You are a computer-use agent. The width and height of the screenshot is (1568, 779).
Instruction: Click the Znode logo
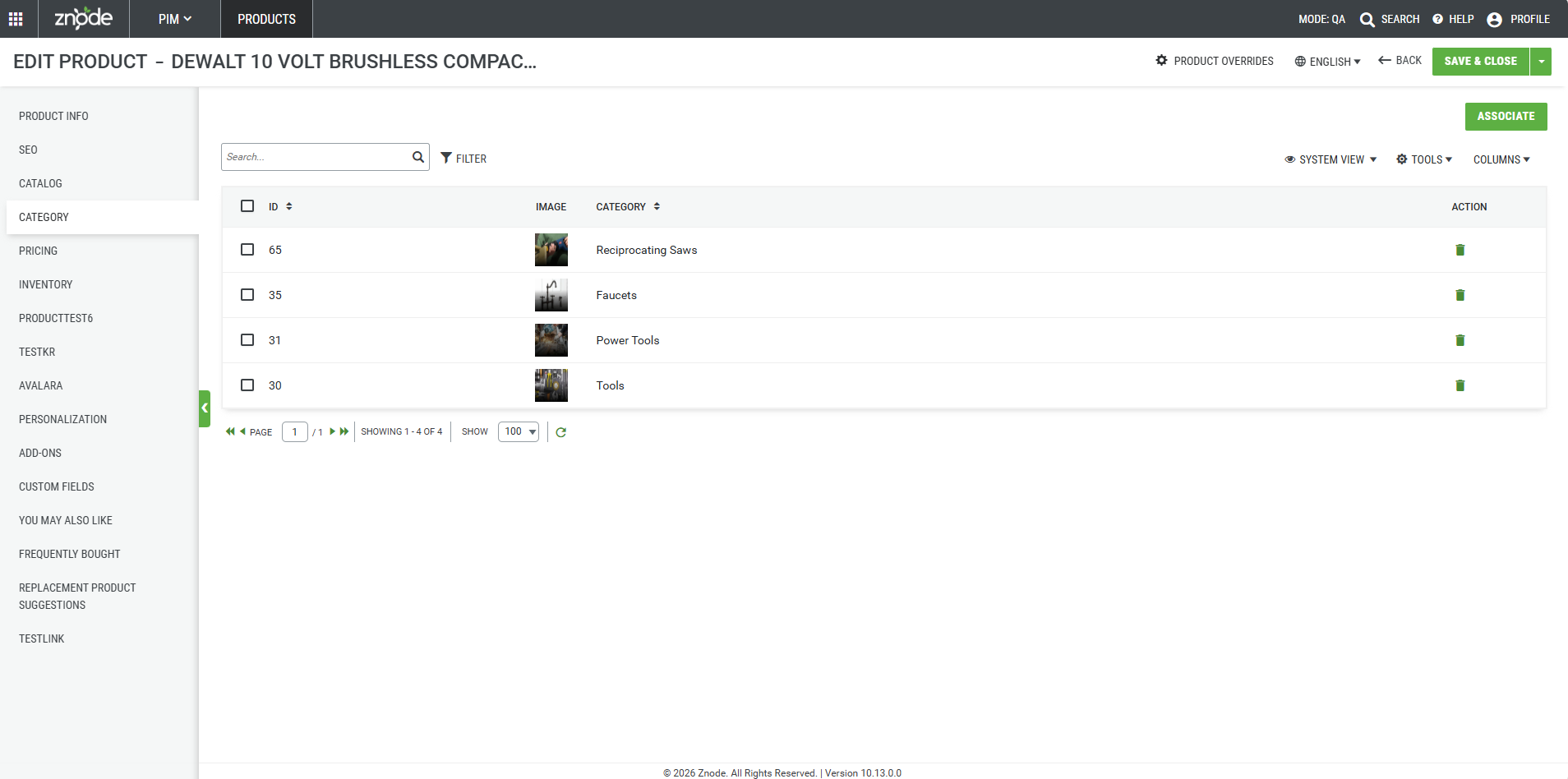[x=84, y=18]
